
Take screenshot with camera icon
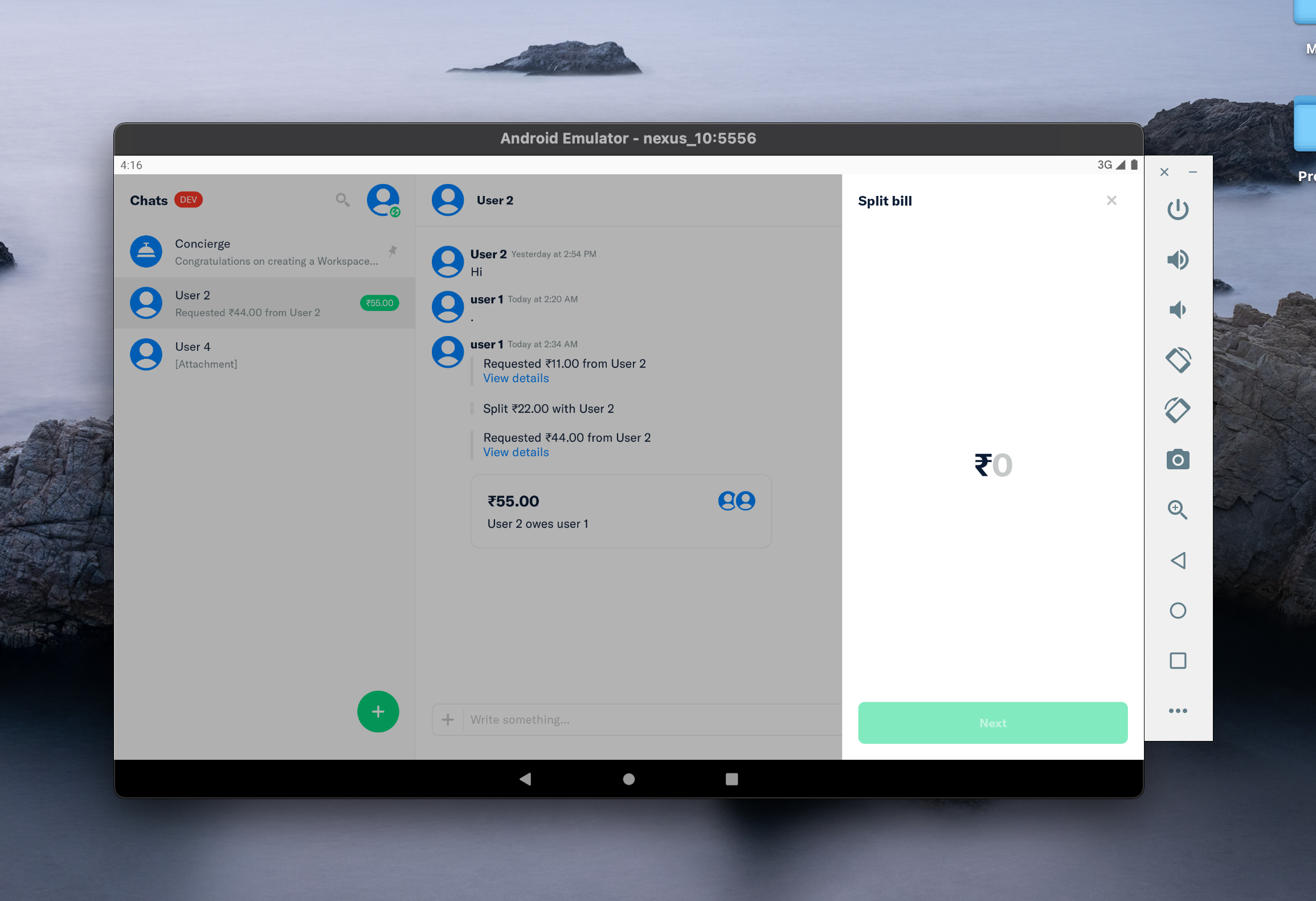tap(1178, 460)
